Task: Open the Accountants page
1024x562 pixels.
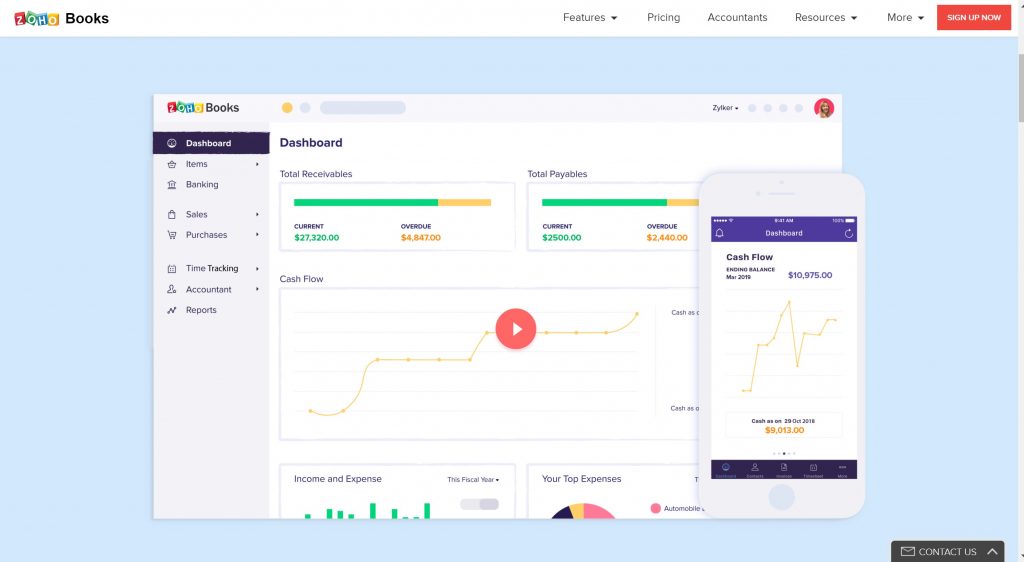Action: coord(737,18)
